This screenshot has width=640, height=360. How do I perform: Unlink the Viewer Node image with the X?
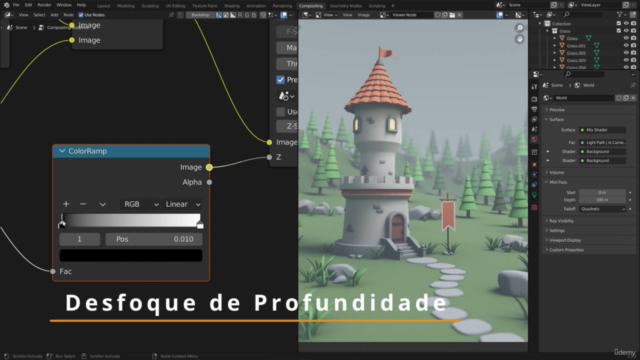[x=460, y=15]
